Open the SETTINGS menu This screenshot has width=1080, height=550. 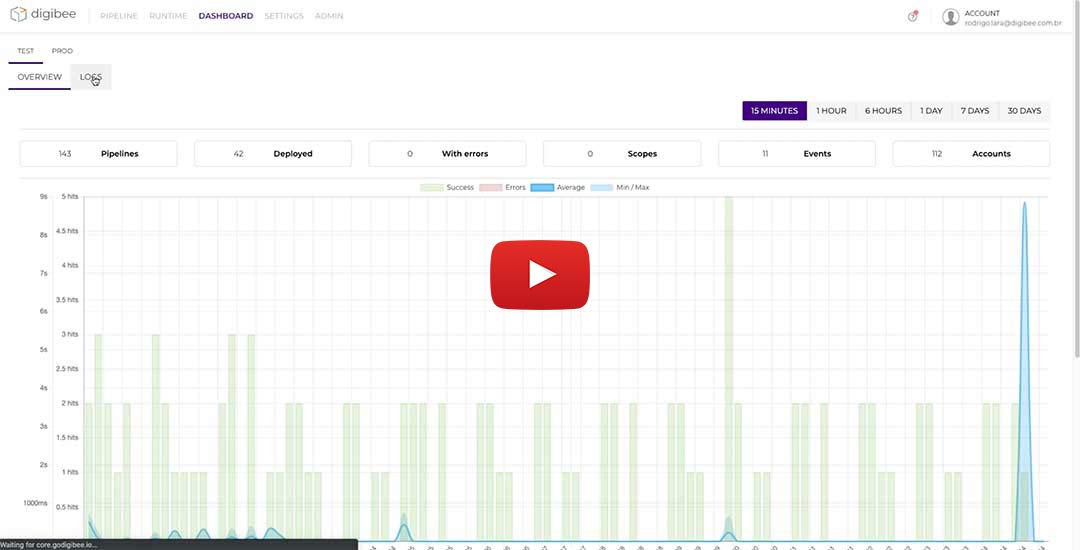pos(284,16)
